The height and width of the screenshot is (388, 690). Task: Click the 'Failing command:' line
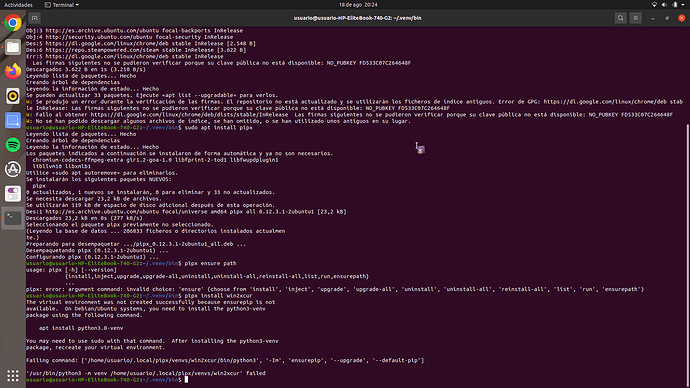[x=225, y=360]
